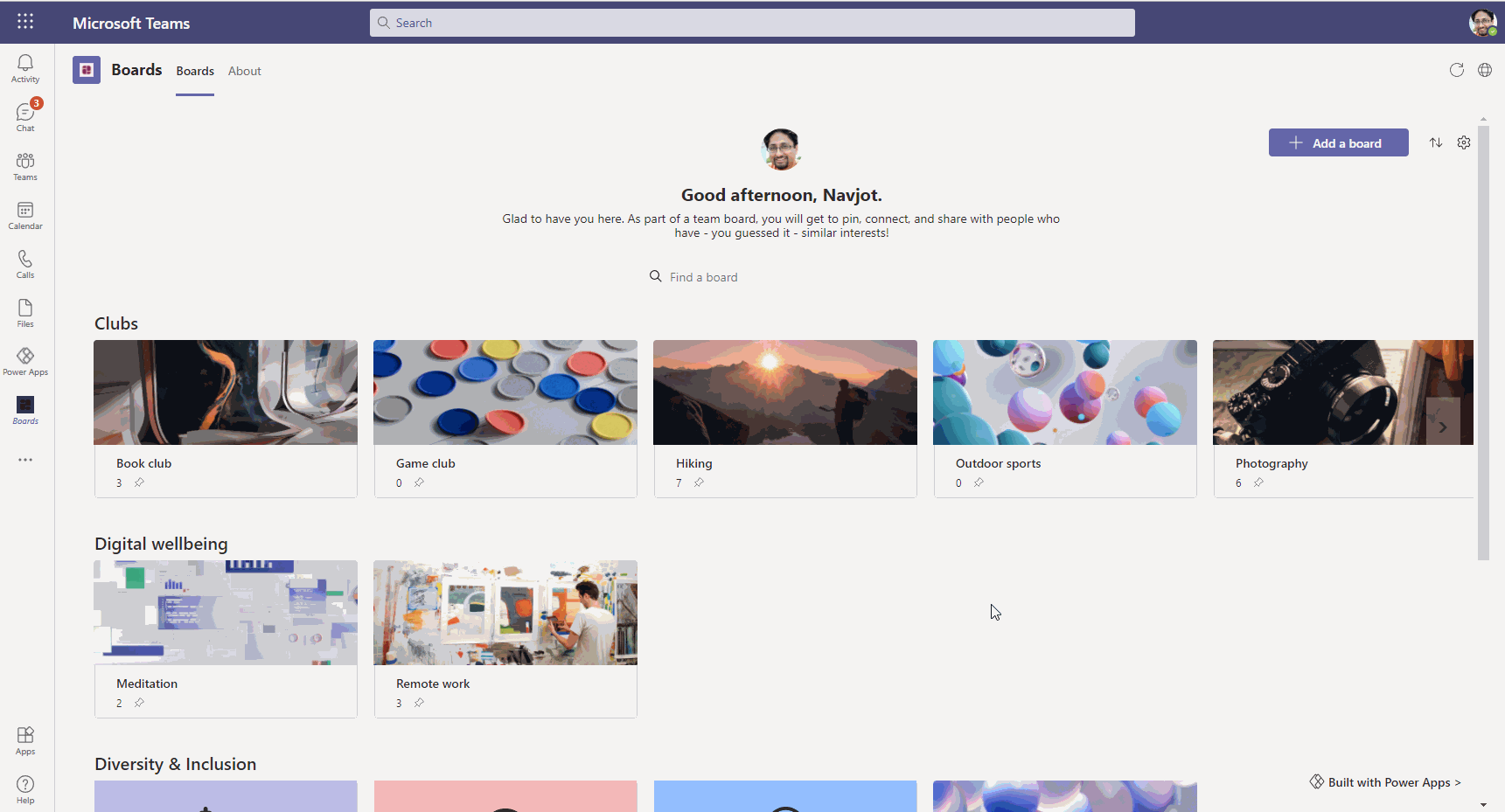Switch to the About tab
The height and width of the screenshot is (812, 1505).
(244, 72)
